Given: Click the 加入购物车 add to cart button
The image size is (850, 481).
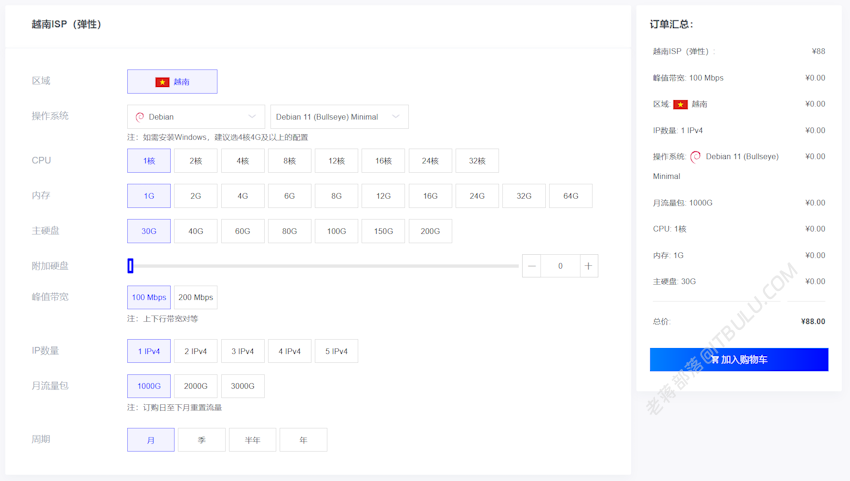Looking at the screenshot, I should (739, 360).
